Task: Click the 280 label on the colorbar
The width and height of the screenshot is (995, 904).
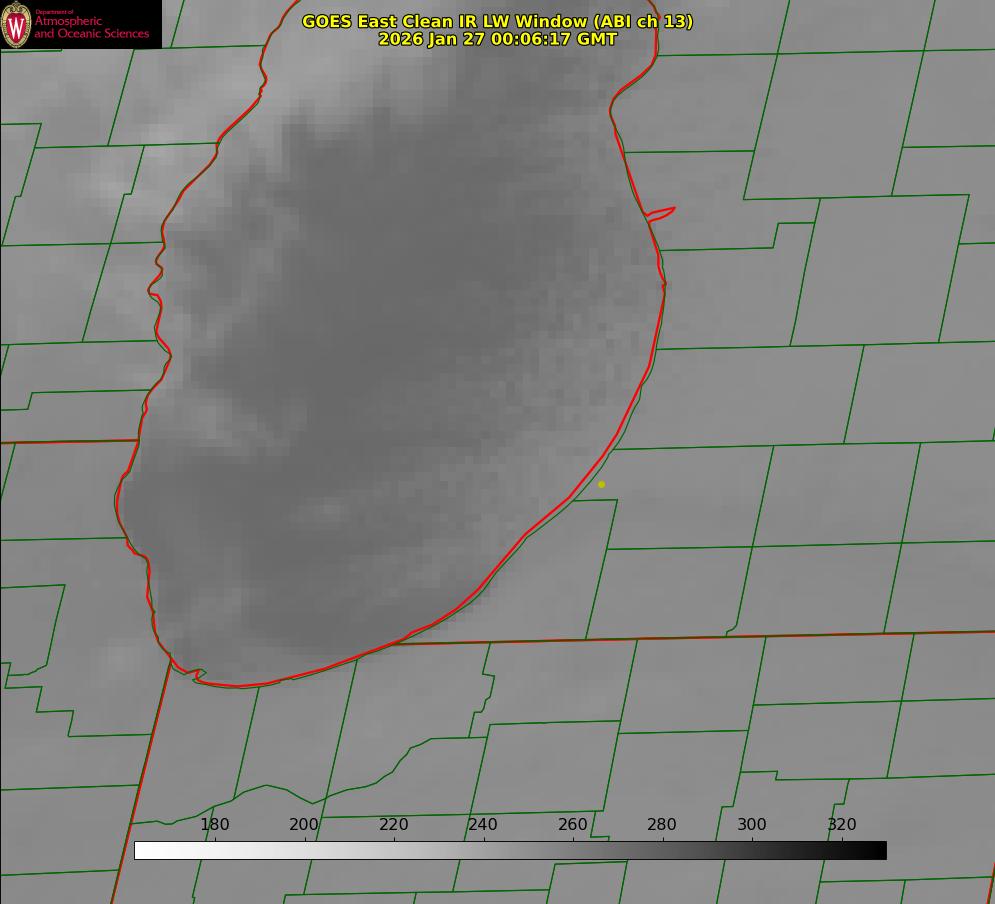Action: pyautogui.click(x=662, y=824)
